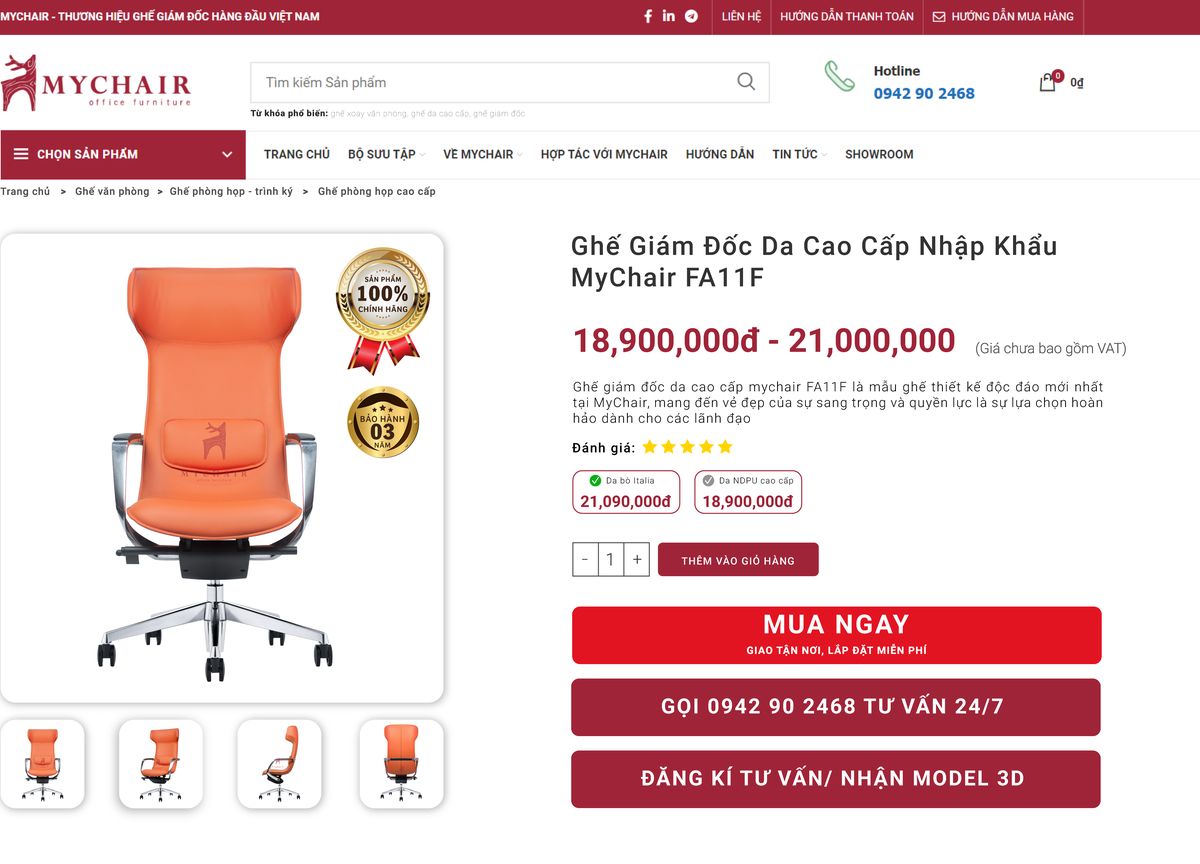
Task: Select the back-view chair thumbnail
Action: pos(401,763)
